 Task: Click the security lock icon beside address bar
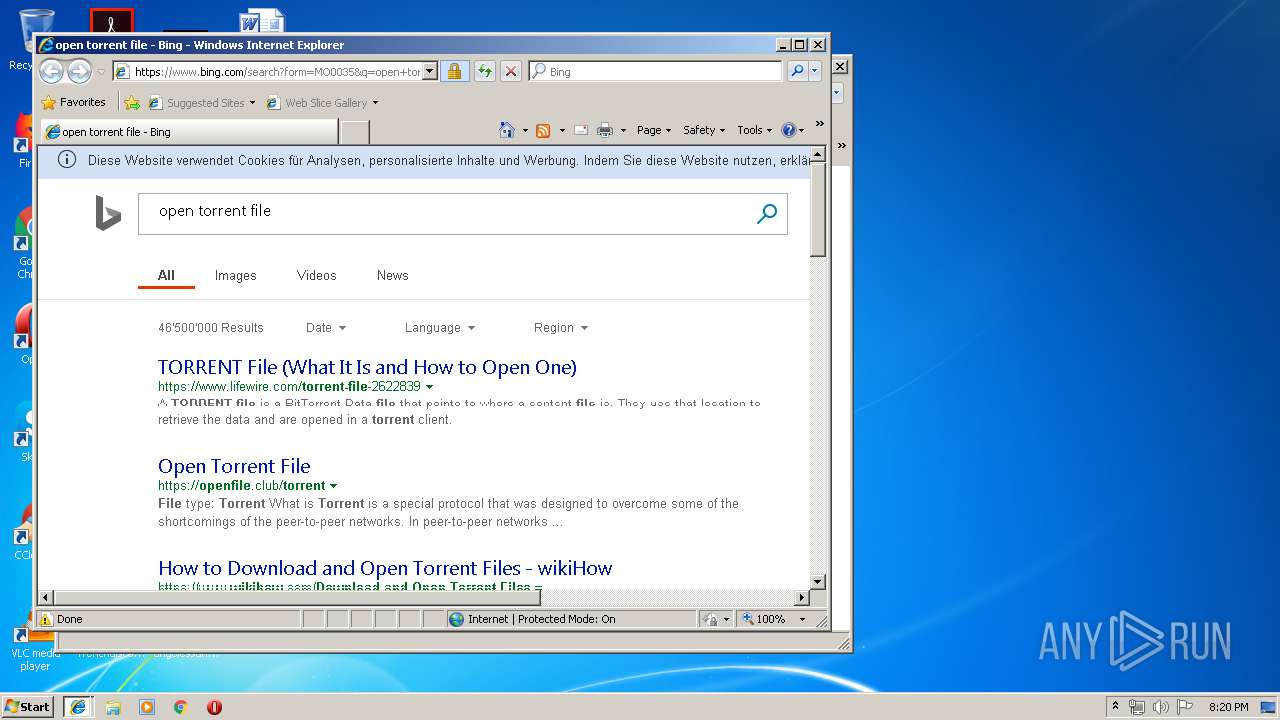point(454,71)
